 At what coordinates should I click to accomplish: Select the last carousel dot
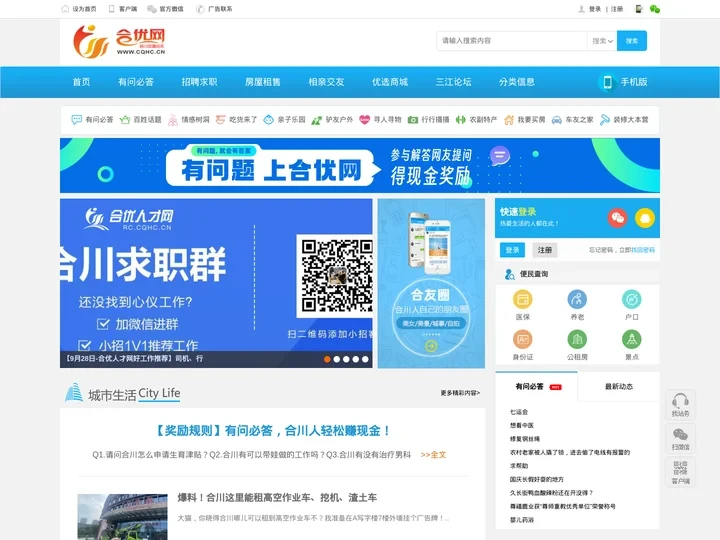click(x=365, y=359)
